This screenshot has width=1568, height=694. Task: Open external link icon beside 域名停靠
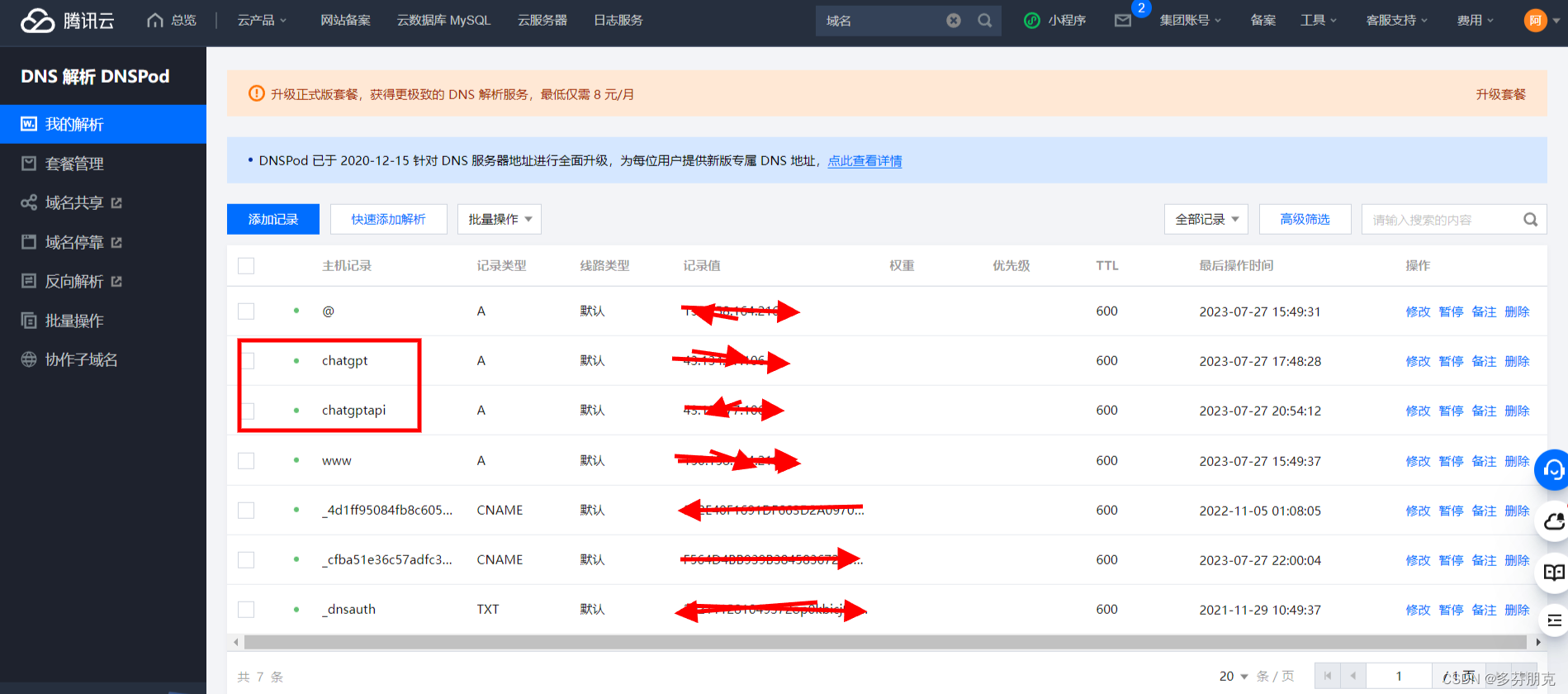point(116,242)
